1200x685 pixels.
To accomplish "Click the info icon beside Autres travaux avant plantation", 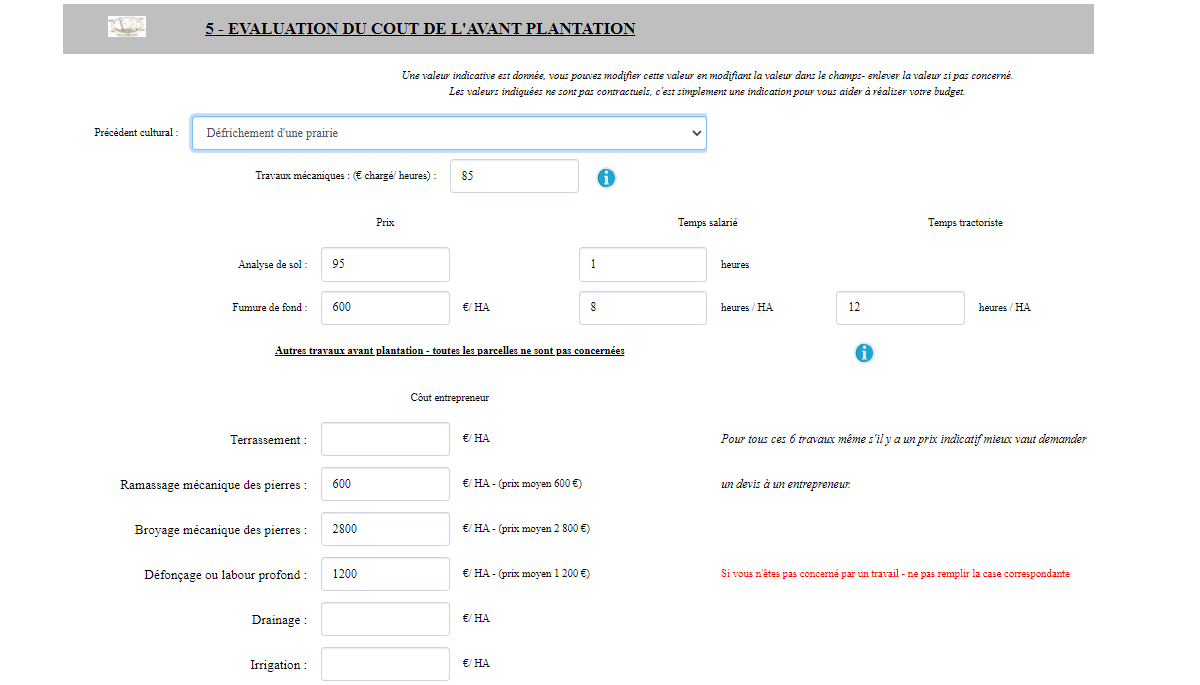I will click(x=864, y=353).
